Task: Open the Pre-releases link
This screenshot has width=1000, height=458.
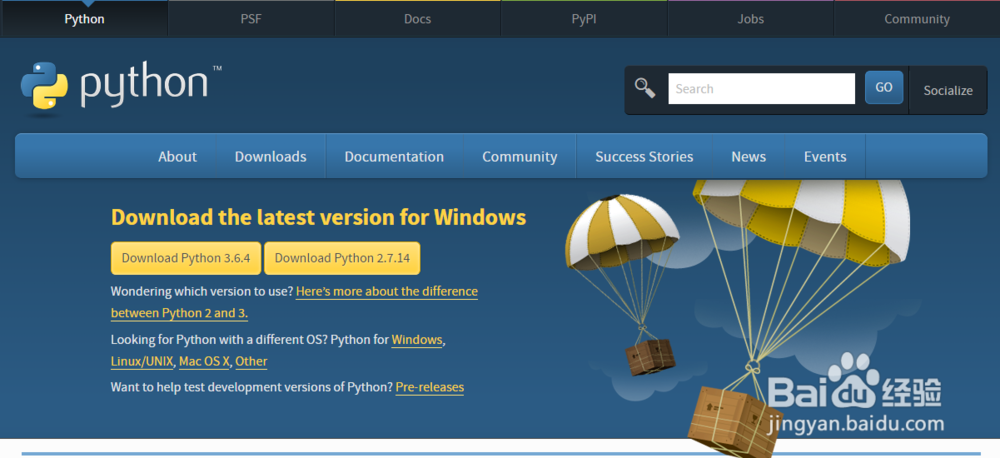Action: (x=430, y=387)
